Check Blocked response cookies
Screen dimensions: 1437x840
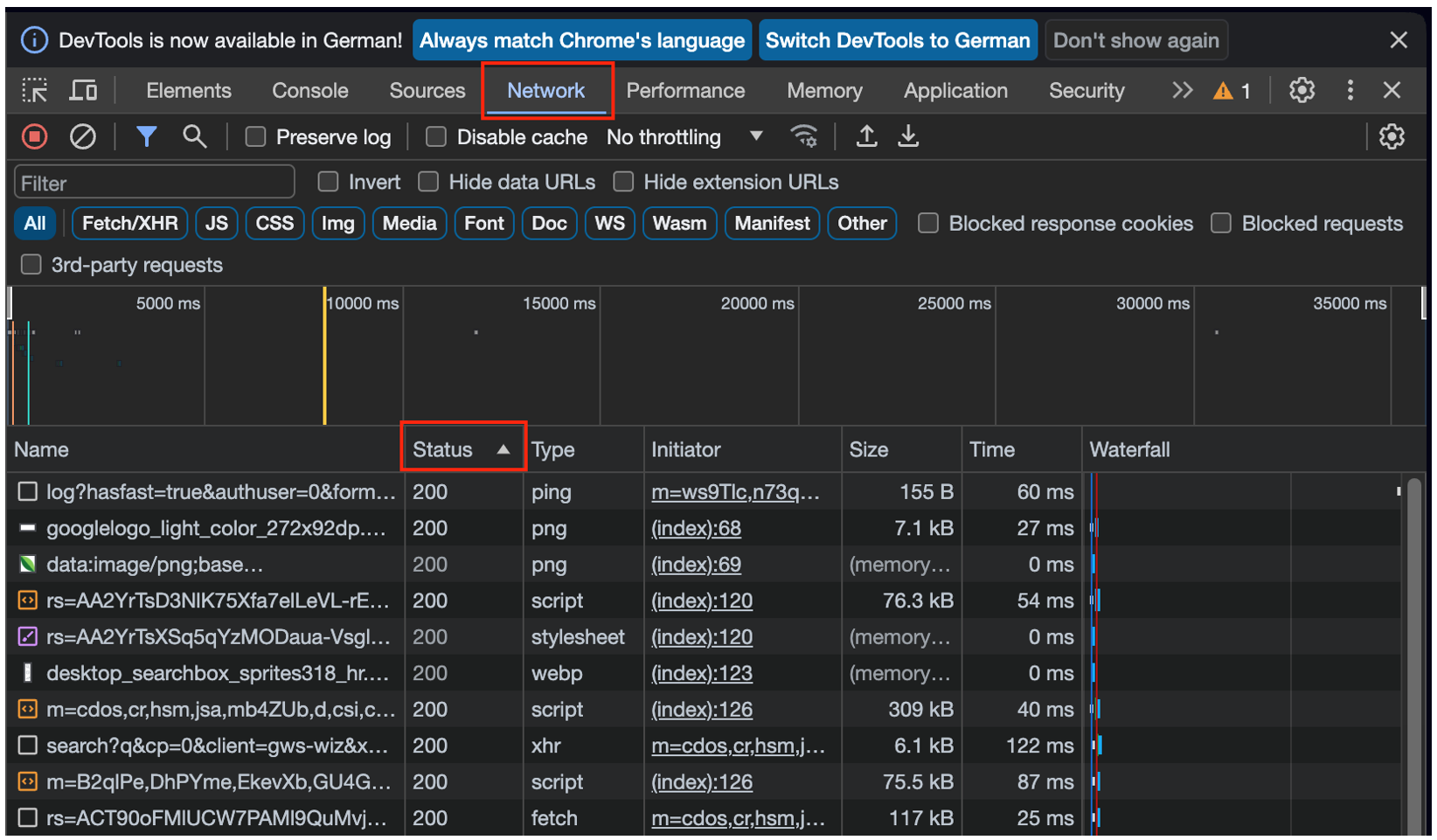928,223
